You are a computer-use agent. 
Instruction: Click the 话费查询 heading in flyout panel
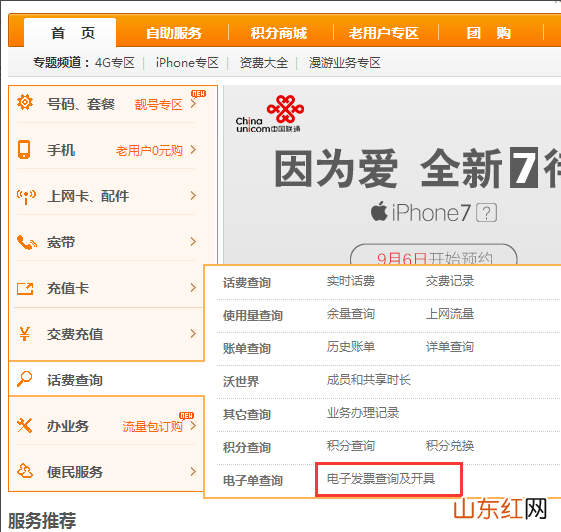click(247, 282)
